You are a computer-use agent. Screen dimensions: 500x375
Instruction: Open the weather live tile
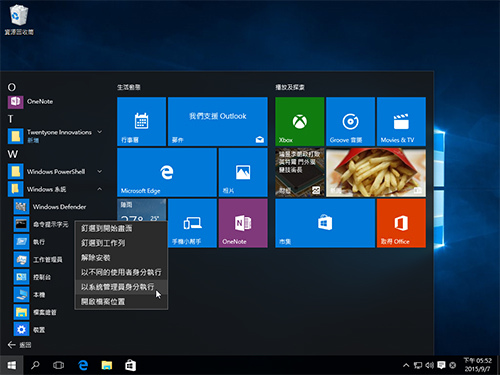(x=141, y=209)
